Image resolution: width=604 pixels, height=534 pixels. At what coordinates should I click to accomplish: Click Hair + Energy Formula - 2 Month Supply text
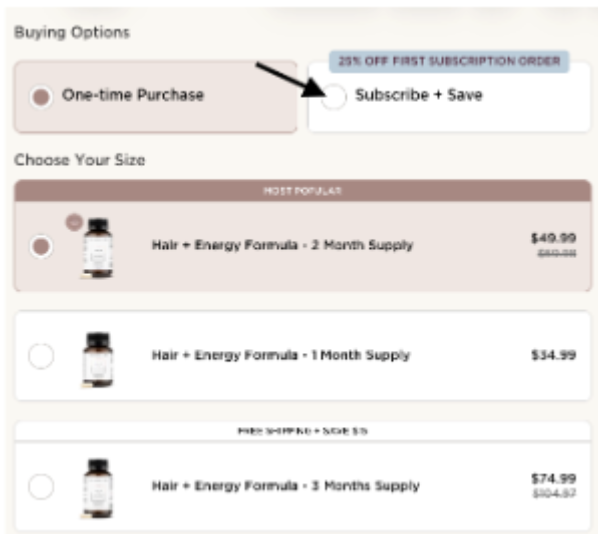[x=282, y=245]
